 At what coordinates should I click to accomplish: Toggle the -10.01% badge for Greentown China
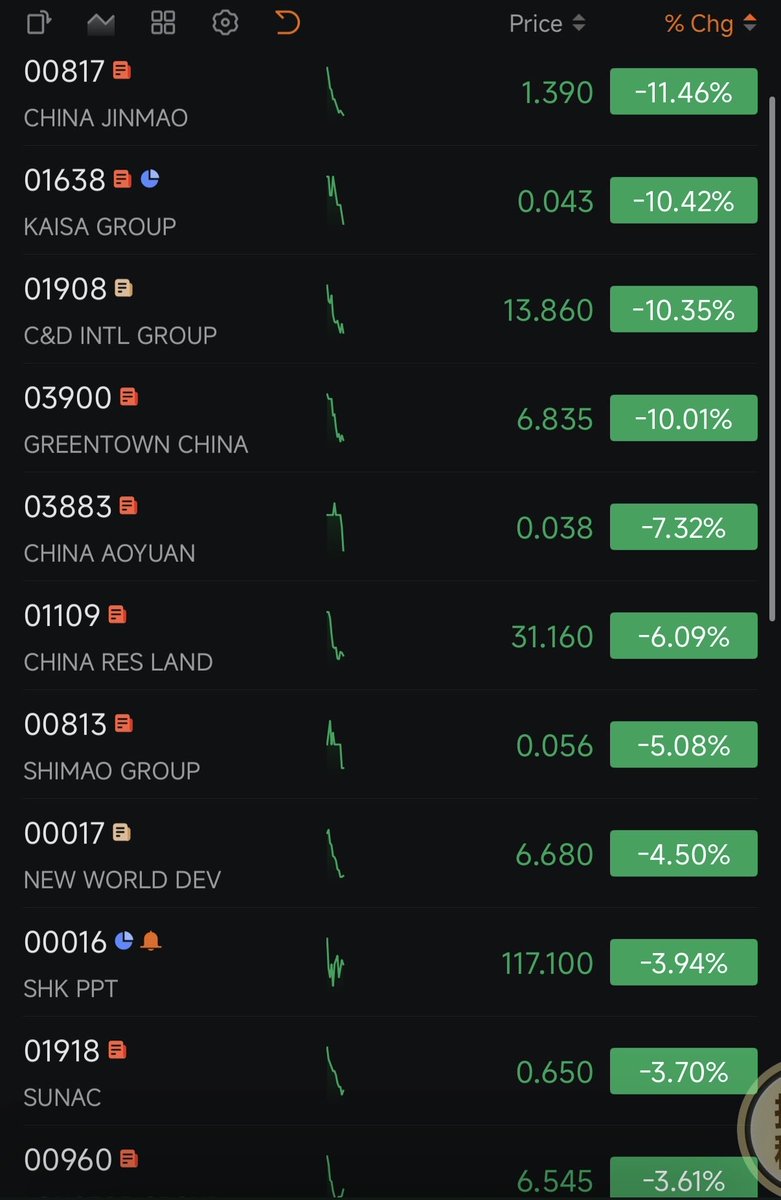tap(684, 419)
